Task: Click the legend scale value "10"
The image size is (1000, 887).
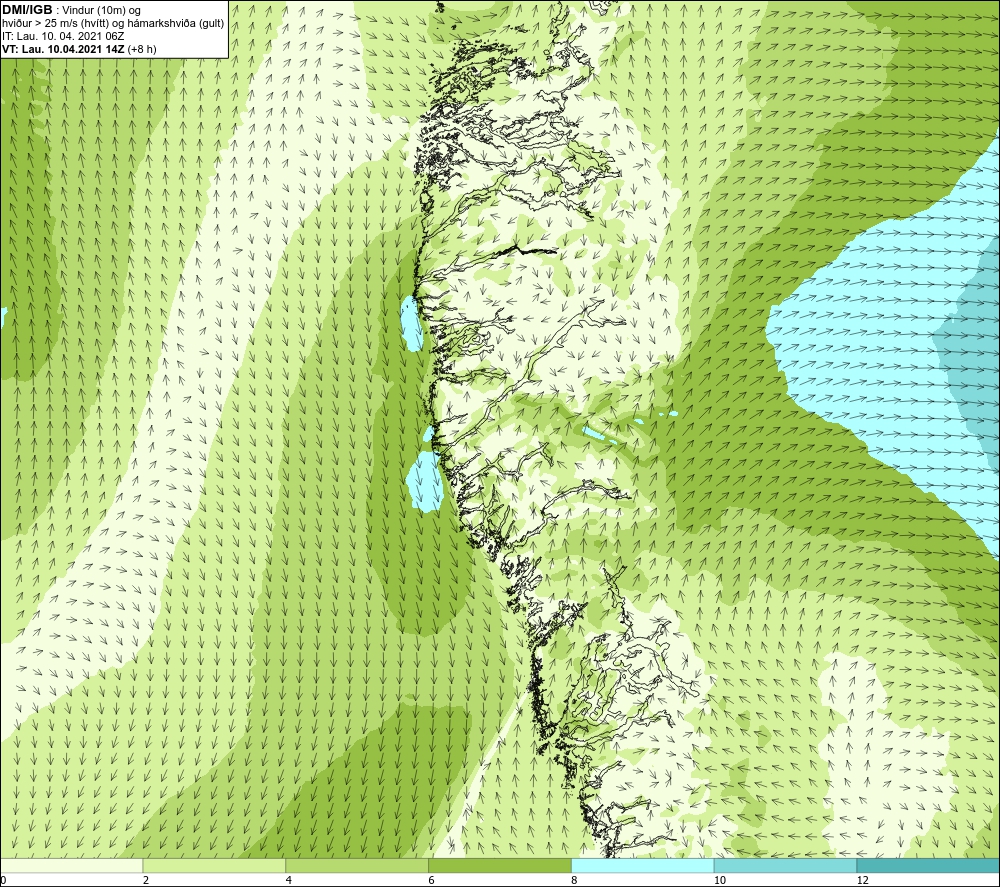Action: pos(720,880)
